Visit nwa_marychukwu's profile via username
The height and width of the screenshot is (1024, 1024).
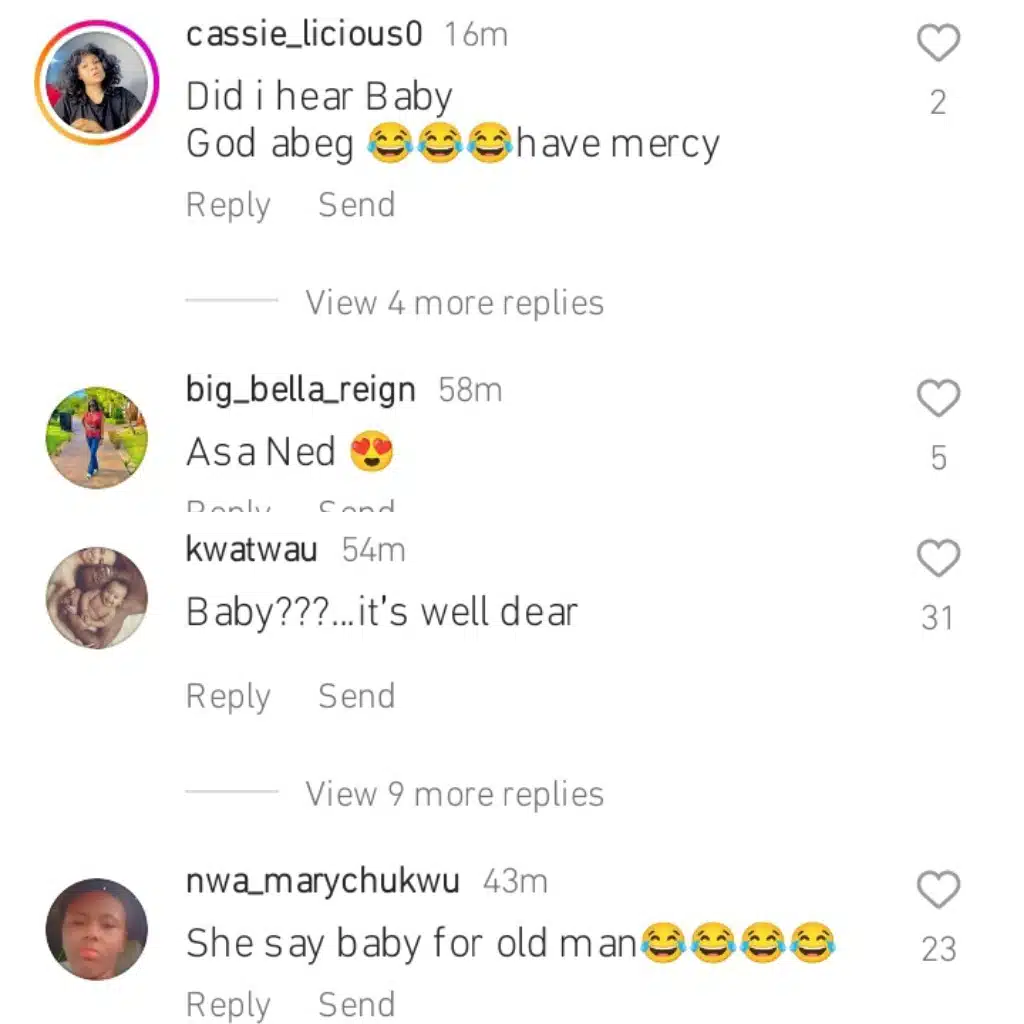[x=322, y=882]
